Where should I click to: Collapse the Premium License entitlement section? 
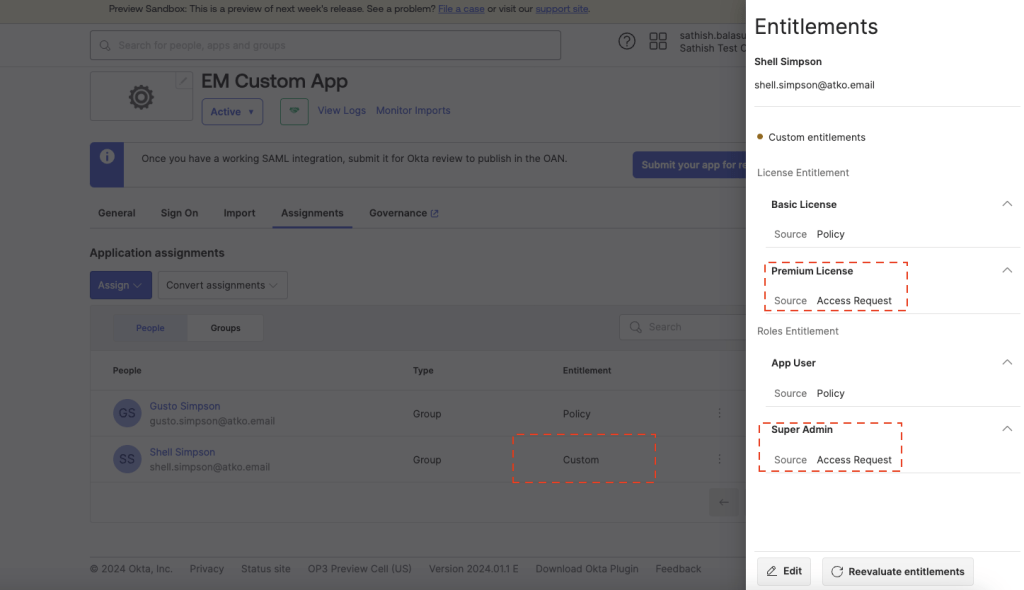pyautogui.click(x=1007, y=269)
